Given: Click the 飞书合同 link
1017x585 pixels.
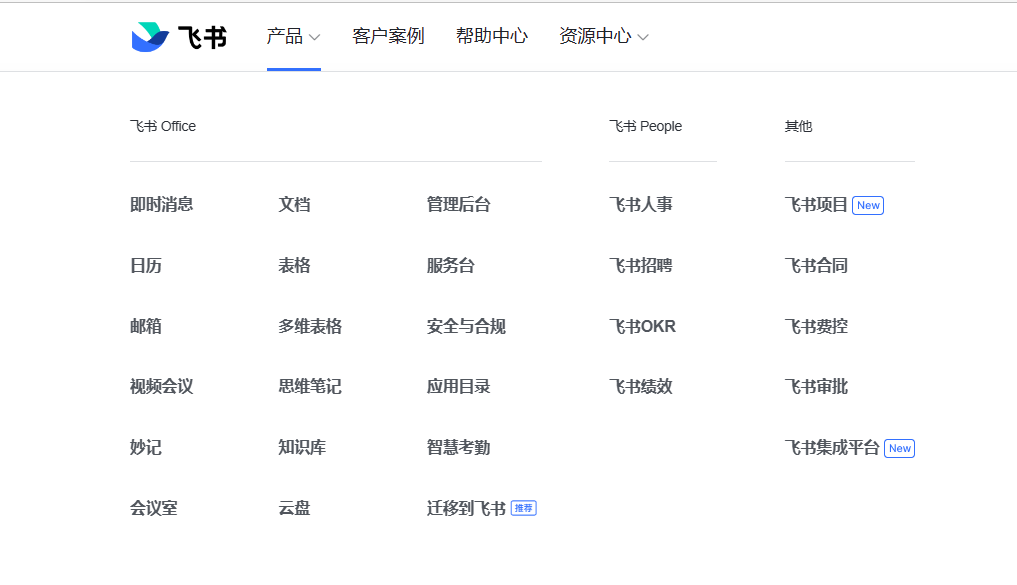Looking at the screenshot, I should pyautogui.click(x=817, y=265).
